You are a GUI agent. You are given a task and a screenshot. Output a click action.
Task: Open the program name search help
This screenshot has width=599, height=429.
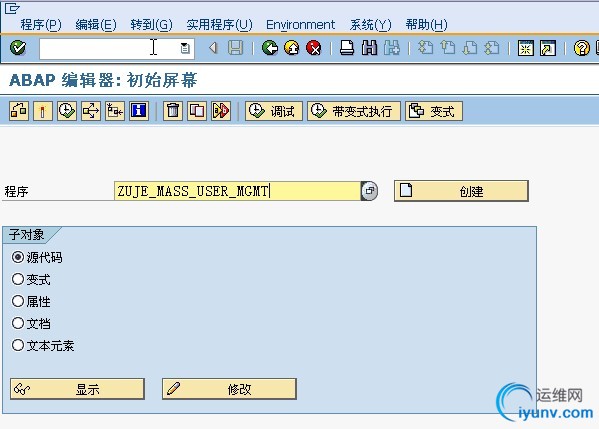369,191
